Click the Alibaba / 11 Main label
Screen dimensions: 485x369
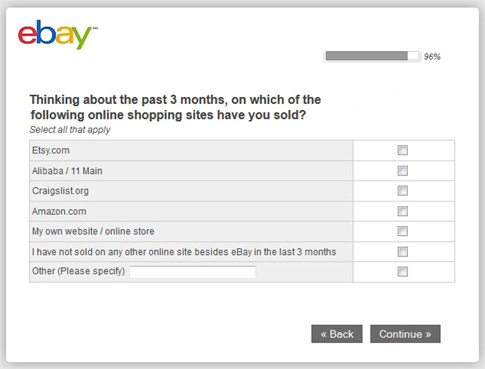[67, 171]
